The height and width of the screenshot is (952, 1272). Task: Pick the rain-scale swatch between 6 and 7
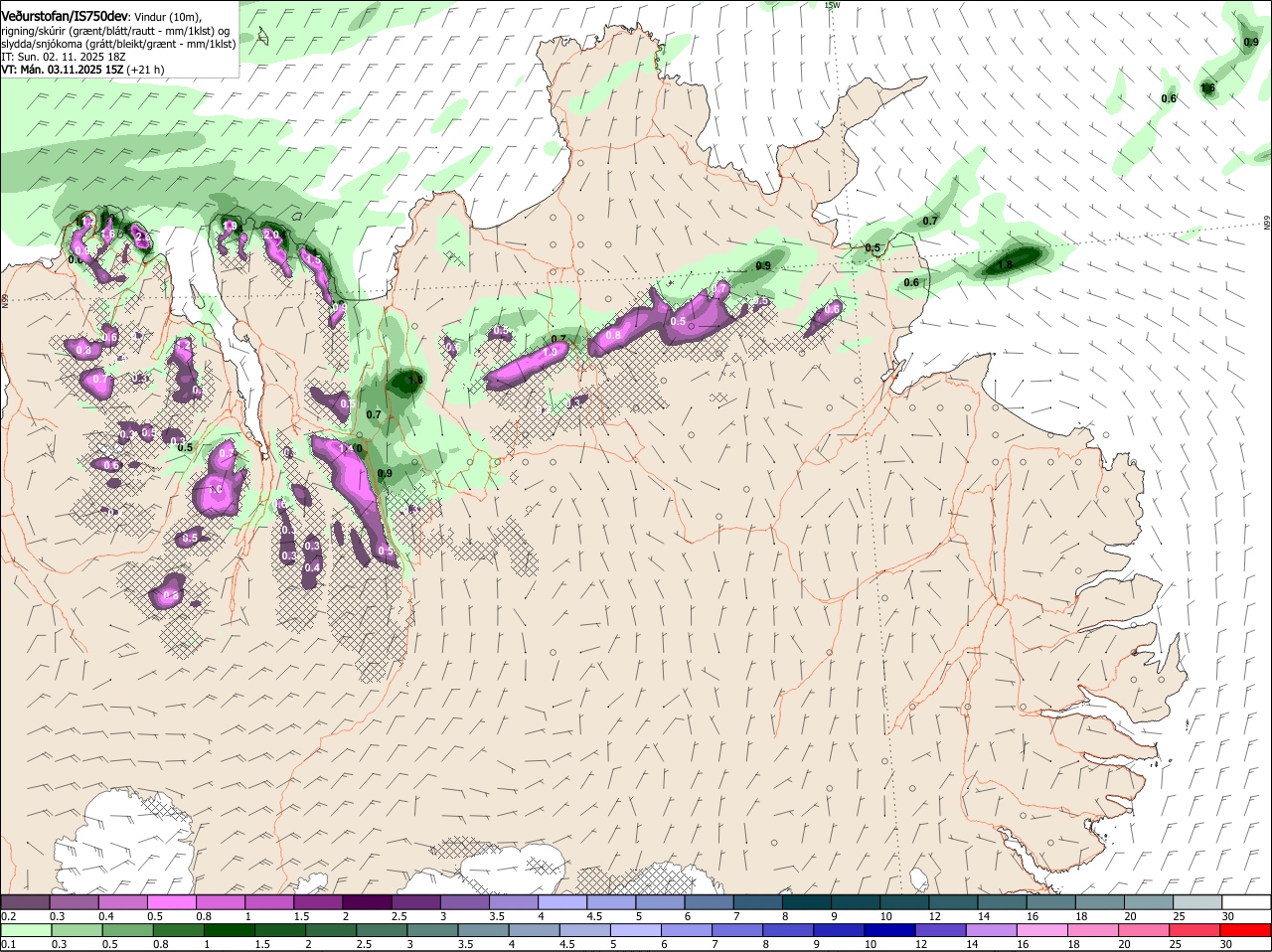686,930
